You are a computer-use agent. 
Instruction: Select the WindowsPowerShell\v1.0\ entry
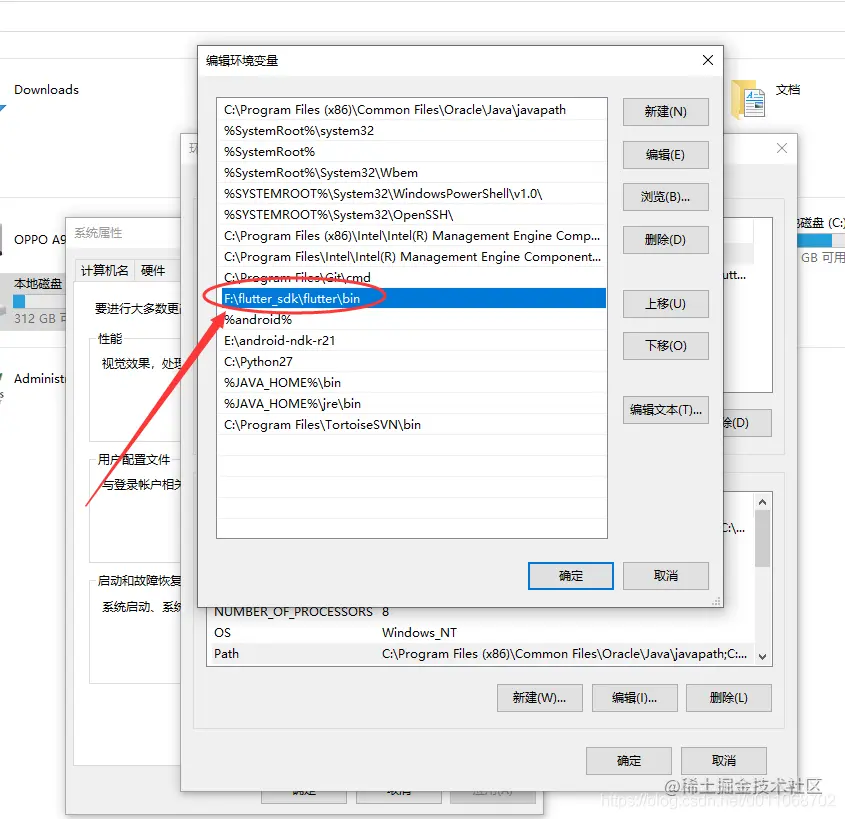pyautogui.click(x=412, y=194)
